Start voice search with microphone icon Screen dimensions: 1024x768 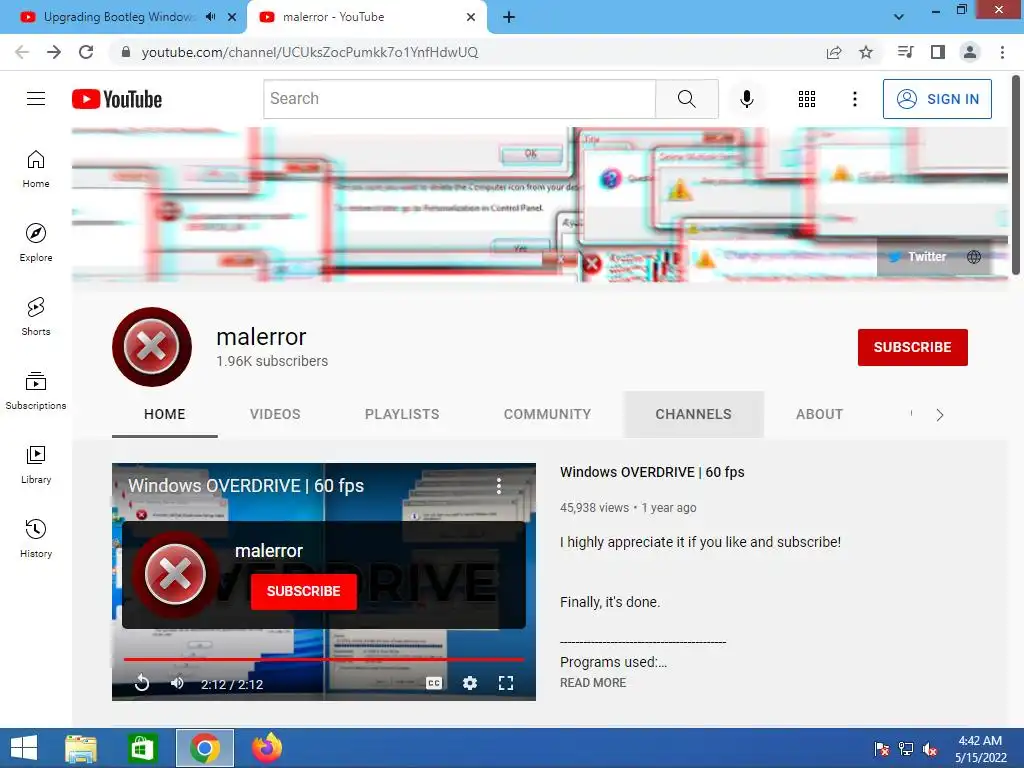click(746, 99)
